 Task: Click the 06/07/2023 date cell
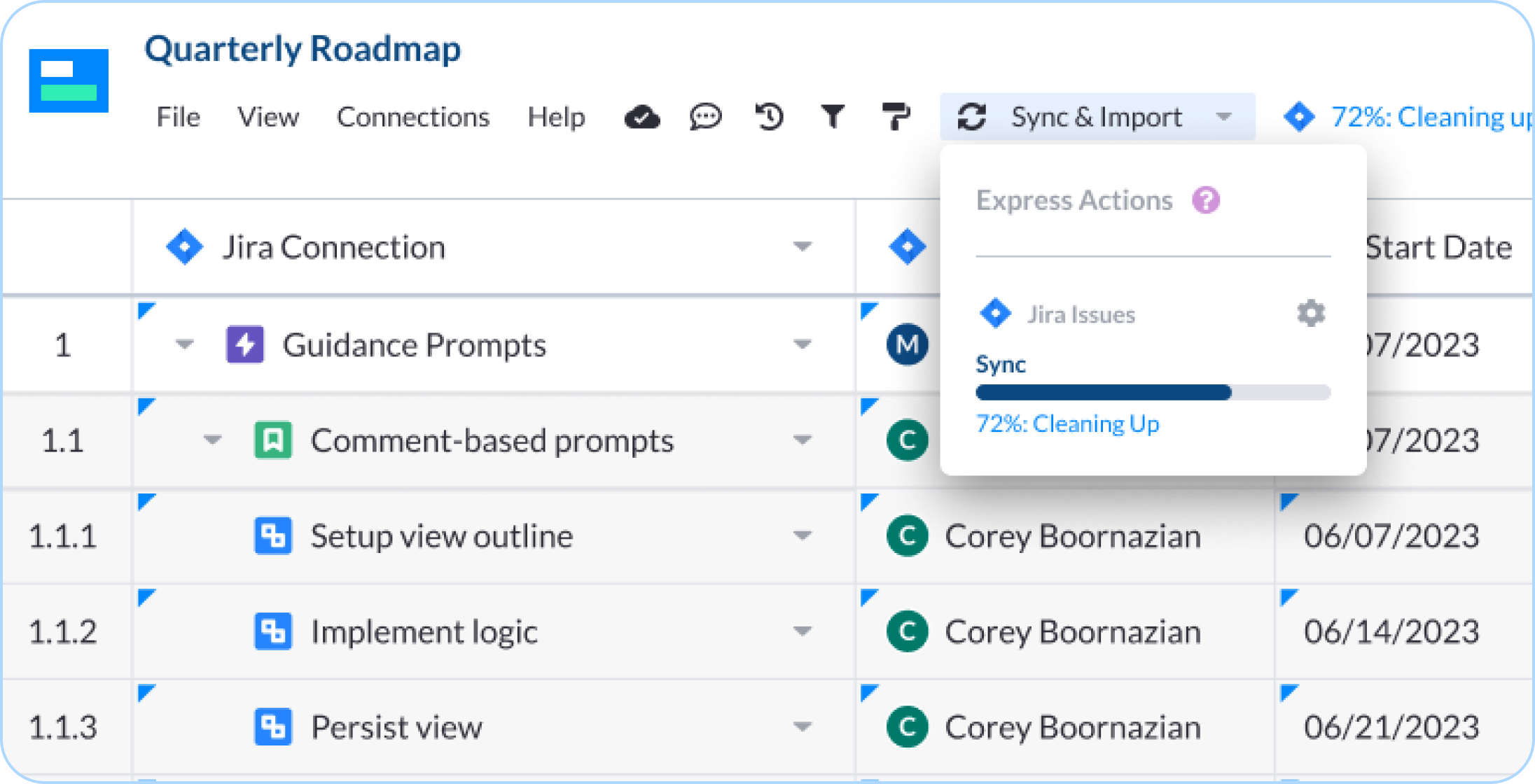[x=1391, y=537]
